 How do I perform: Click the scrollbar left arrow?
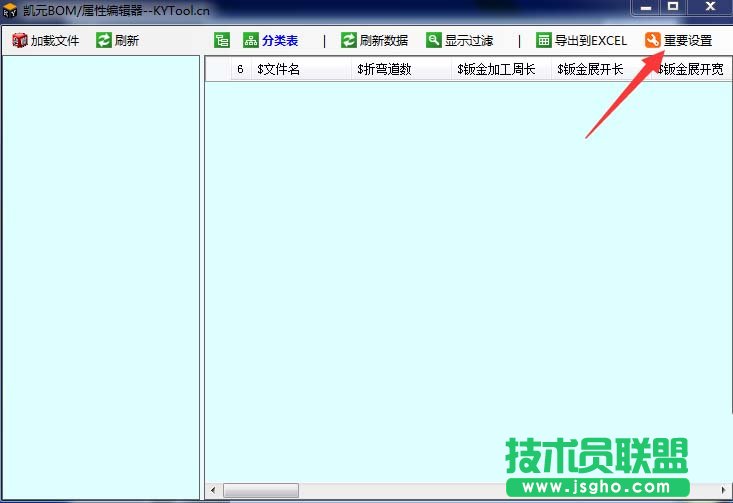[x=213, y=490]
